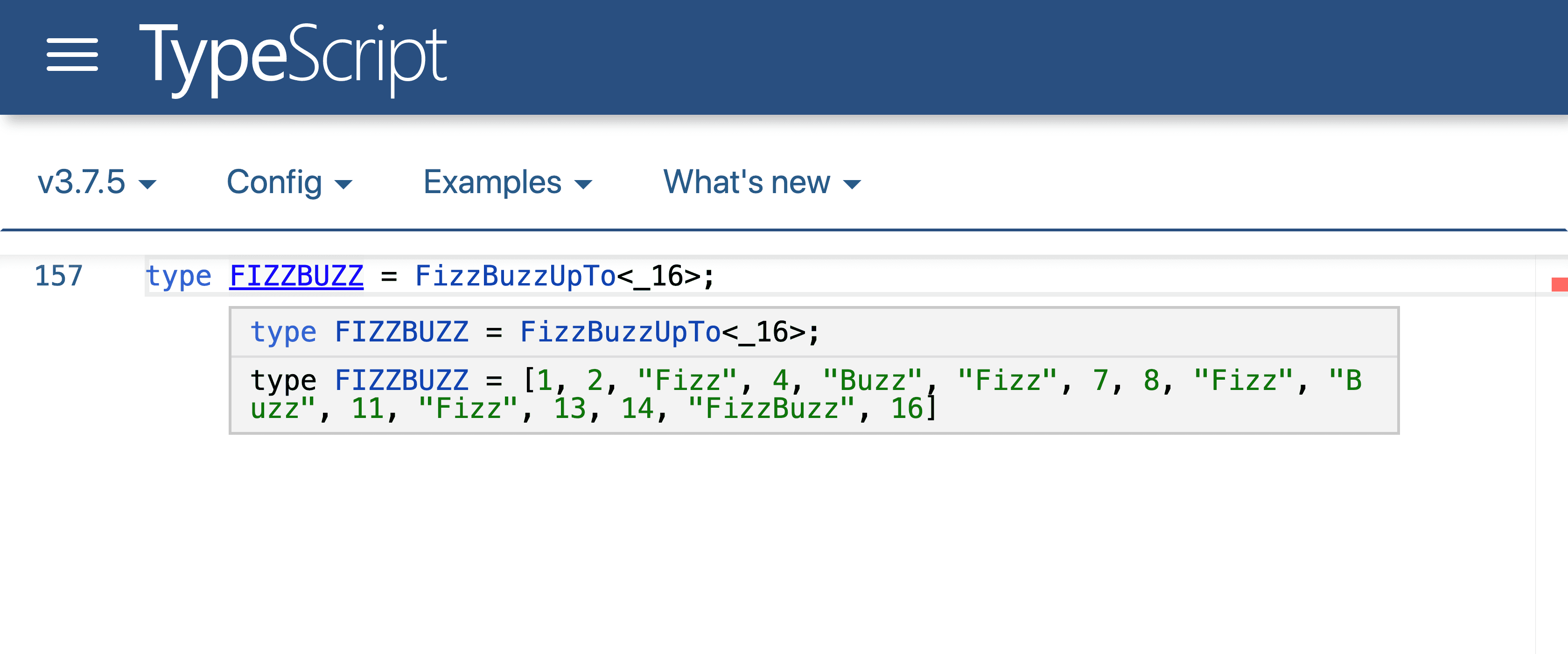The height and width of the screenshot is (654, 1568).
Task: Select Config in the navigation bar
Action: [x=275, y=182]
